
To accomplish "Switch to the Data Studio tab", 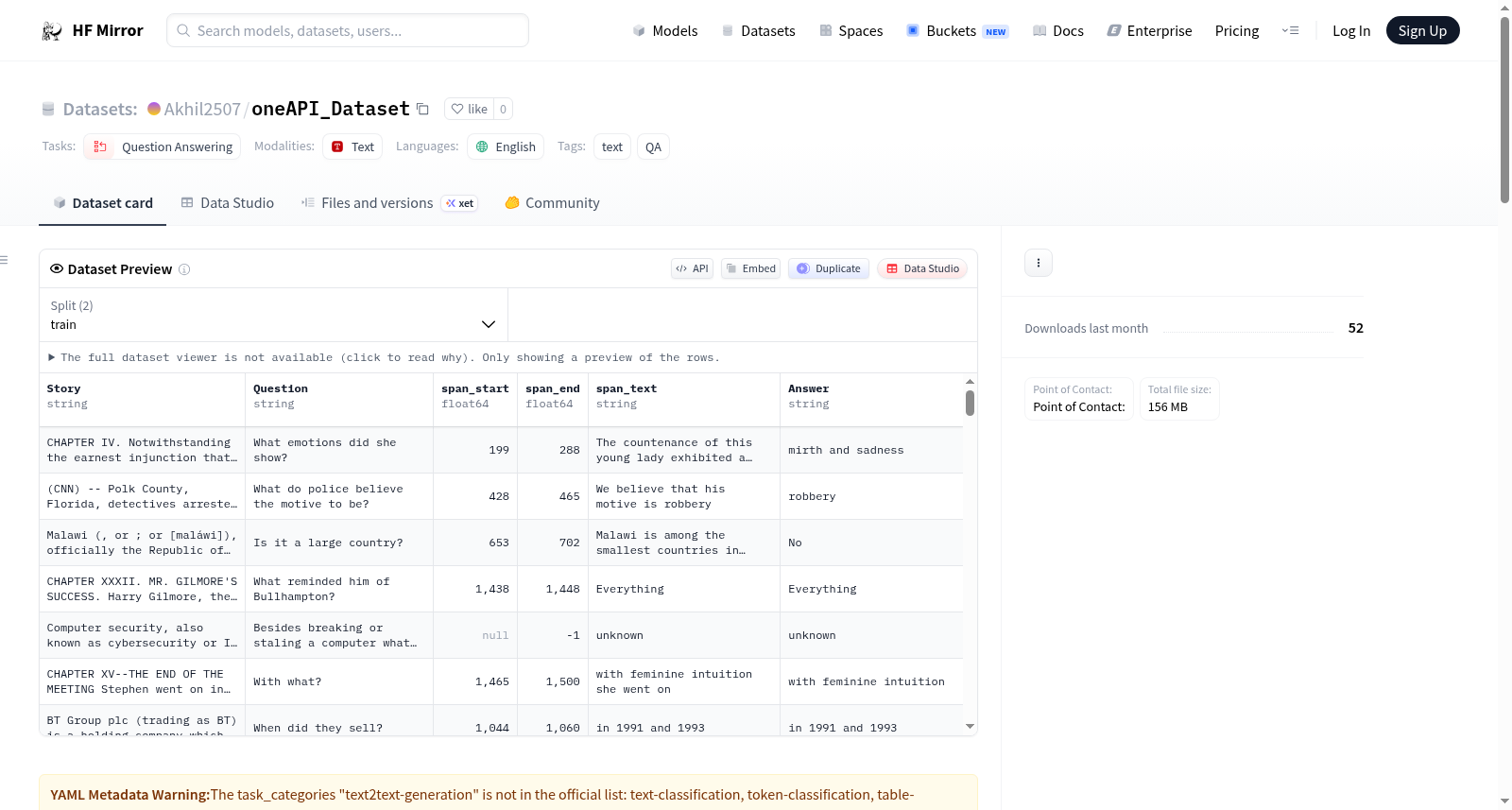I will pyautogui.click(x=228, y=203).
